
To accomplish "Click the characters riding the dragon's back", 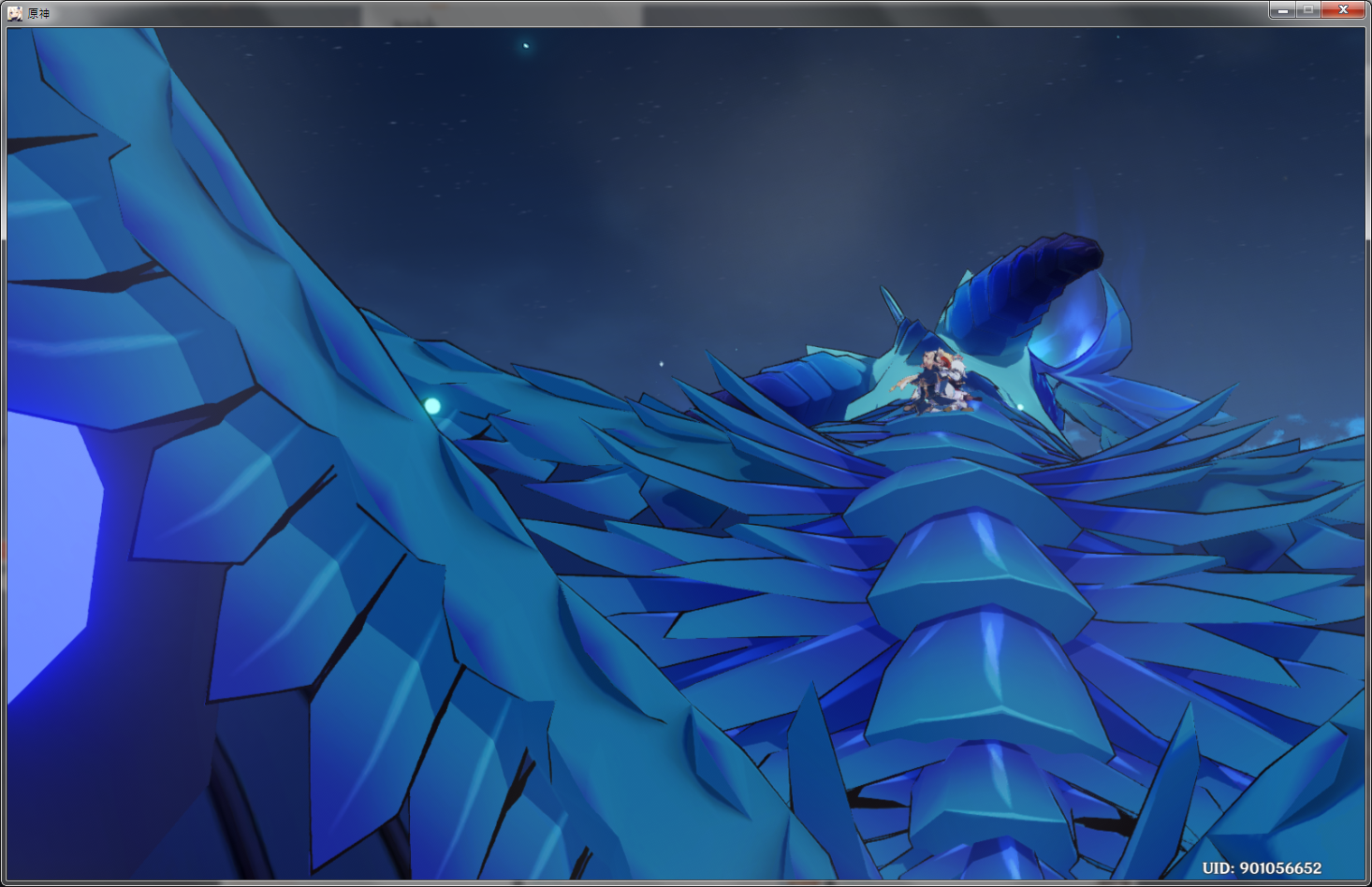I will [x=938, y=380].
